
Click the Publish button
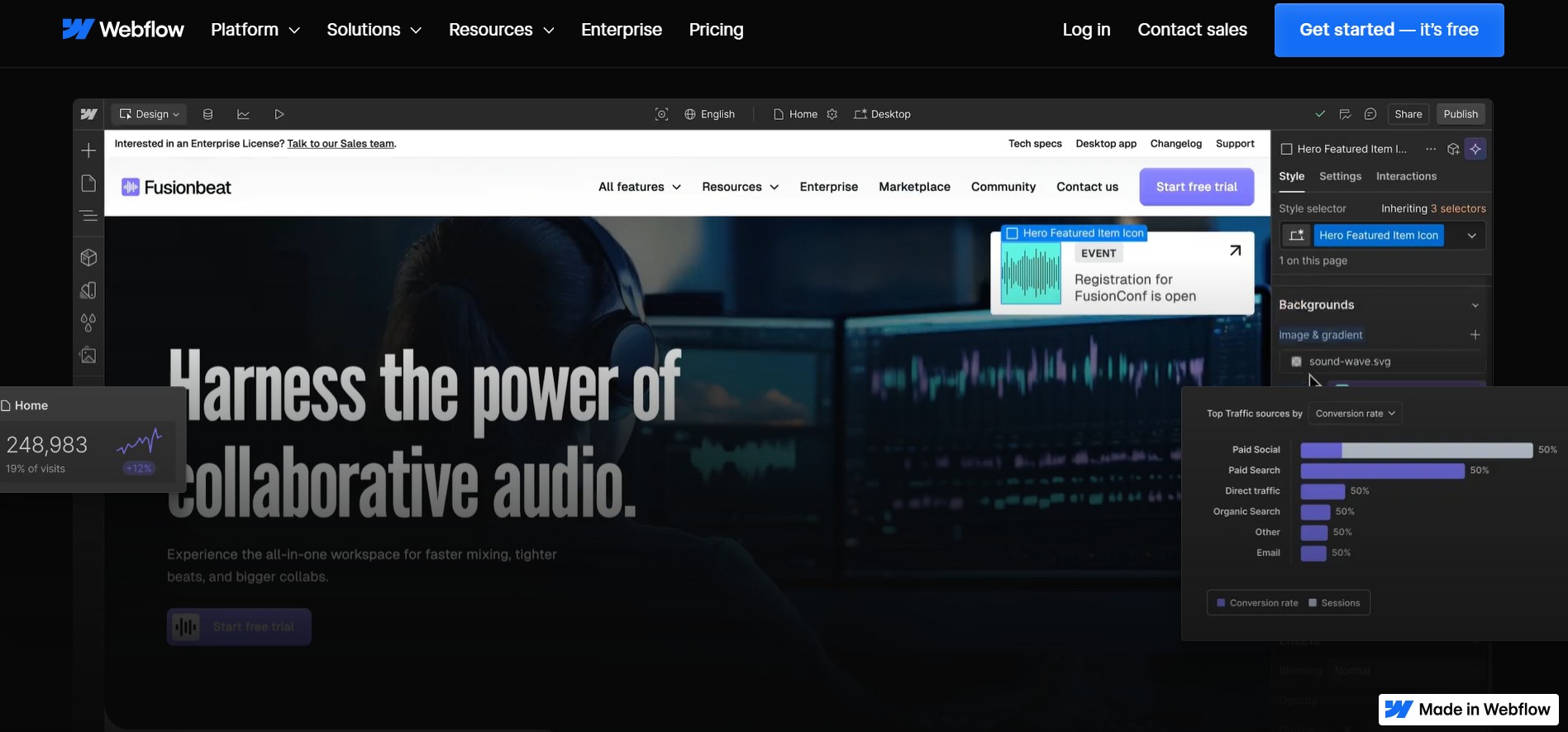[1461, 114]
